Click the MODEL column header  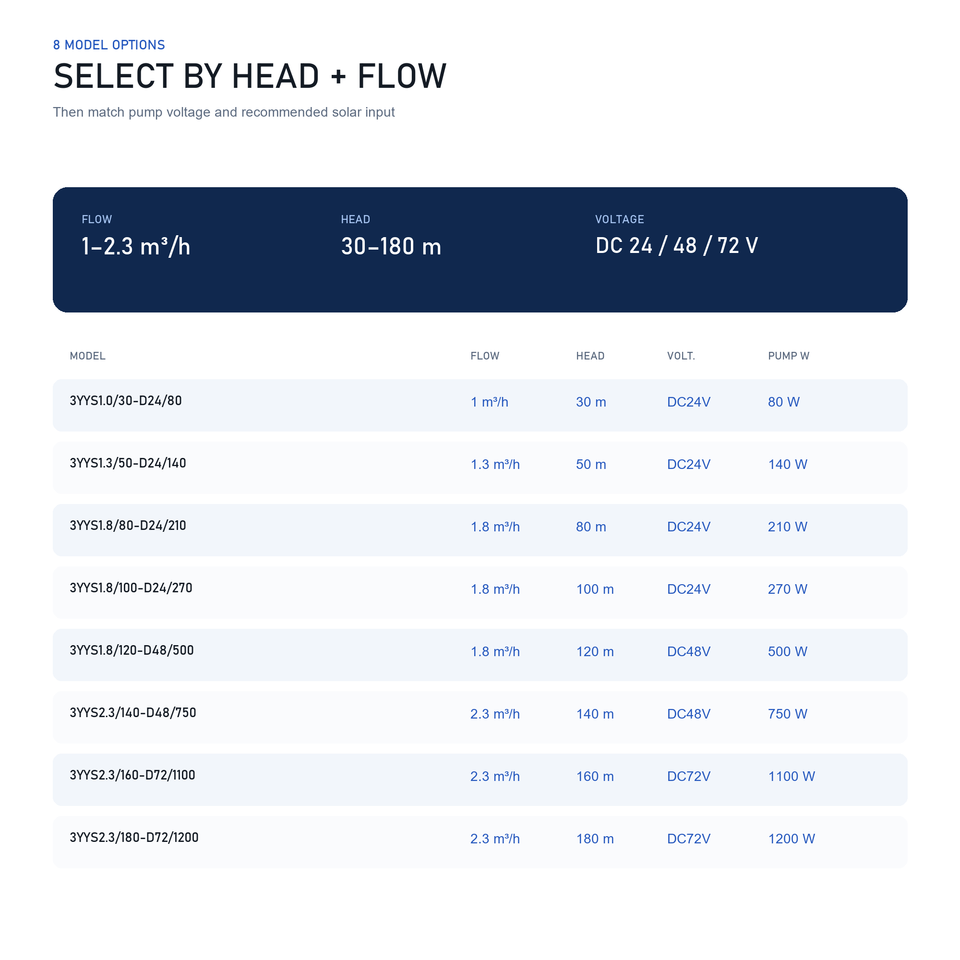[x=87, y=356]
